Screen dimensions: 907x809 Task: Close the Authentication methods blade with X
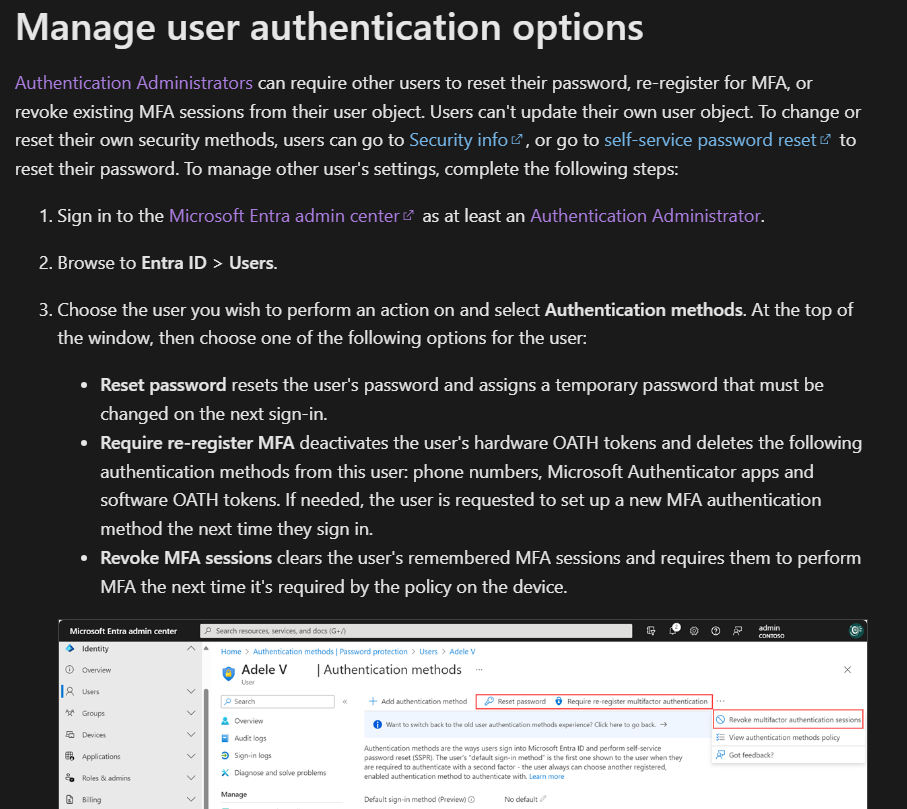tap(847, 670)
